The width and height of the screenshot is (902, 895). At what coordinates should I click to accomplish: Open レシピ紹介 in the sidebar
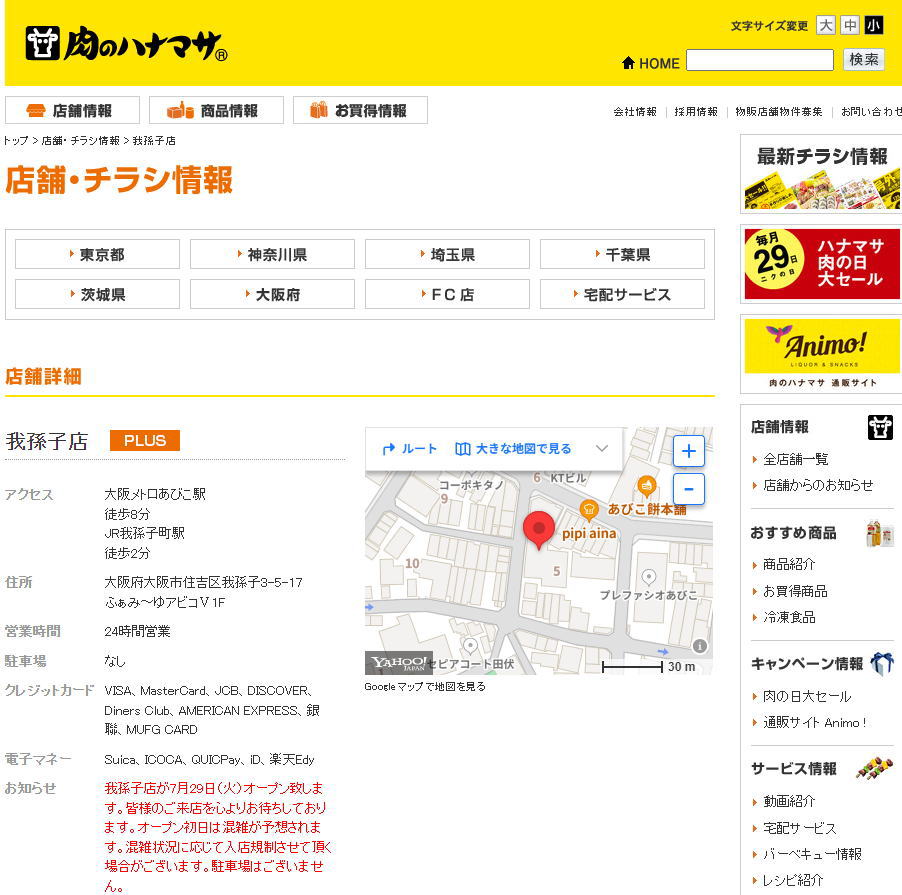pyautogui.click(x=793, y=880)
